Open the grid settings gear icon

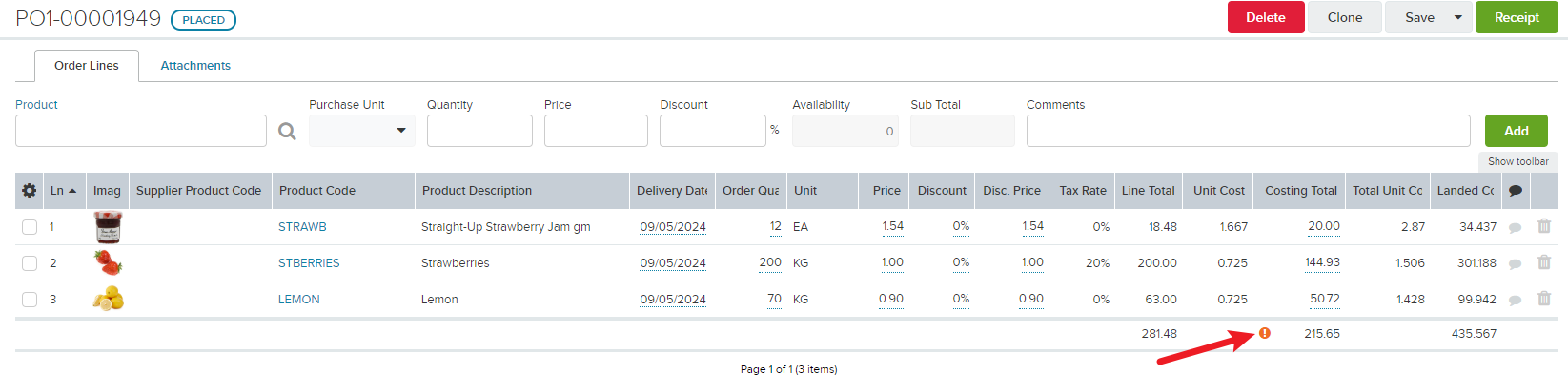point(30,191)
